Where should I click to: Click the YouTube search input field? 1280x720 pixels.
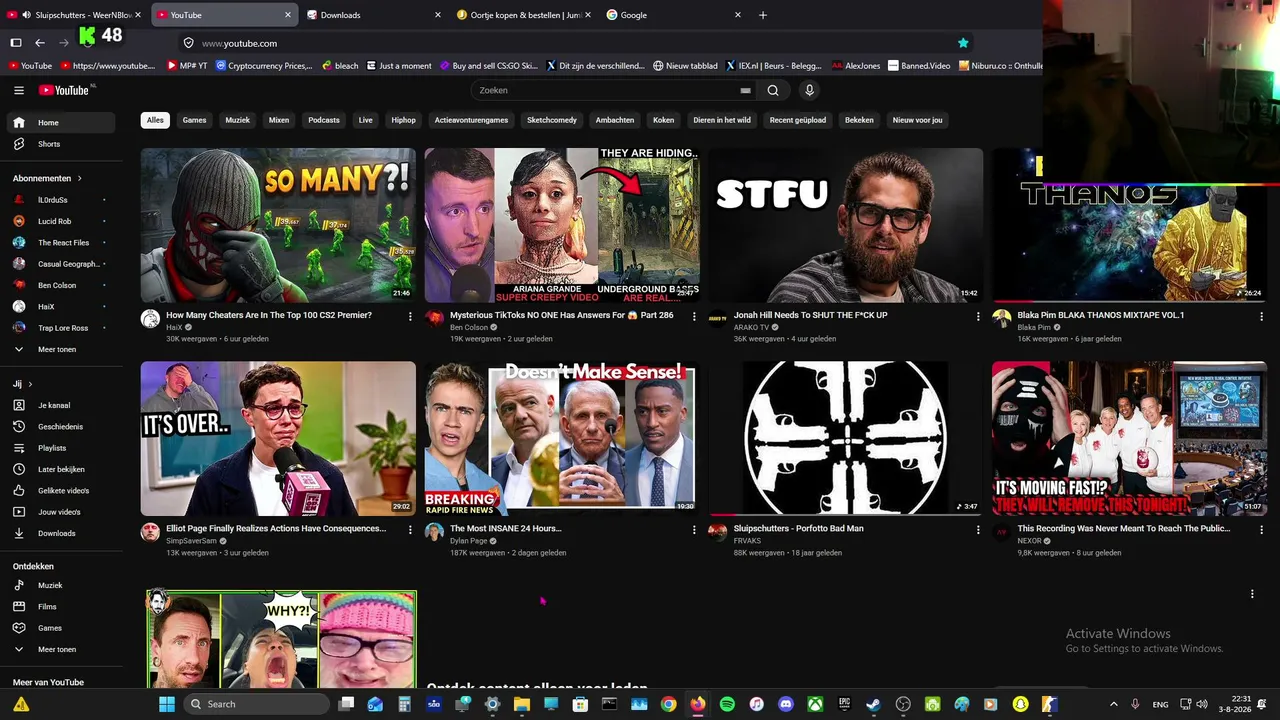click(x=608, y=90)
